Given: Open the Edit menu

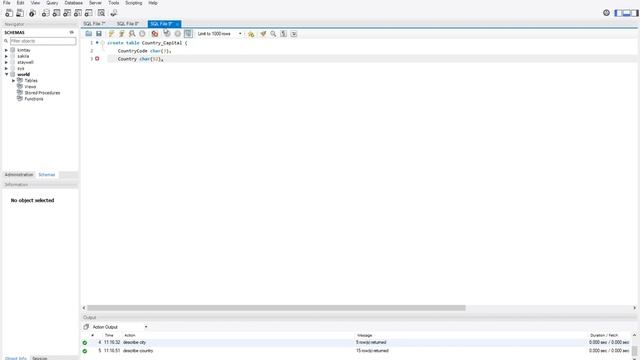Looking at the screenshot, I should (20, 3).
